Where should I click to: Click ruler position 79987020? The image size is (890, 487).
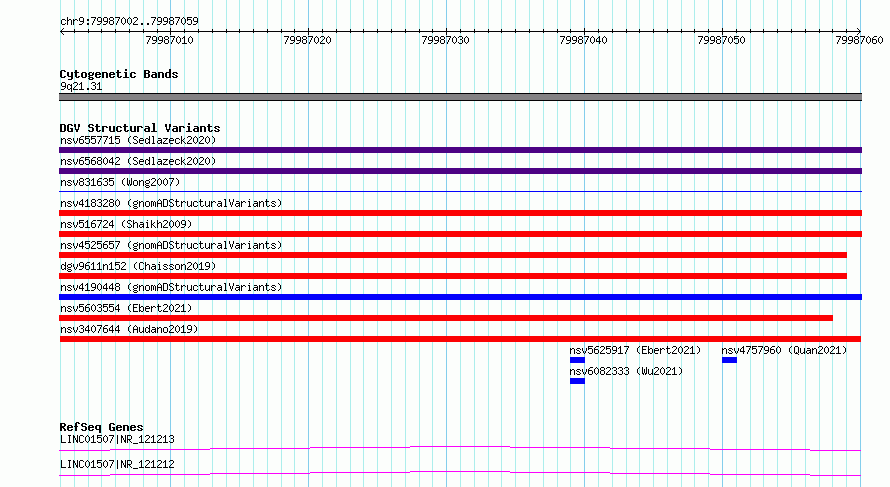[307, 40]
